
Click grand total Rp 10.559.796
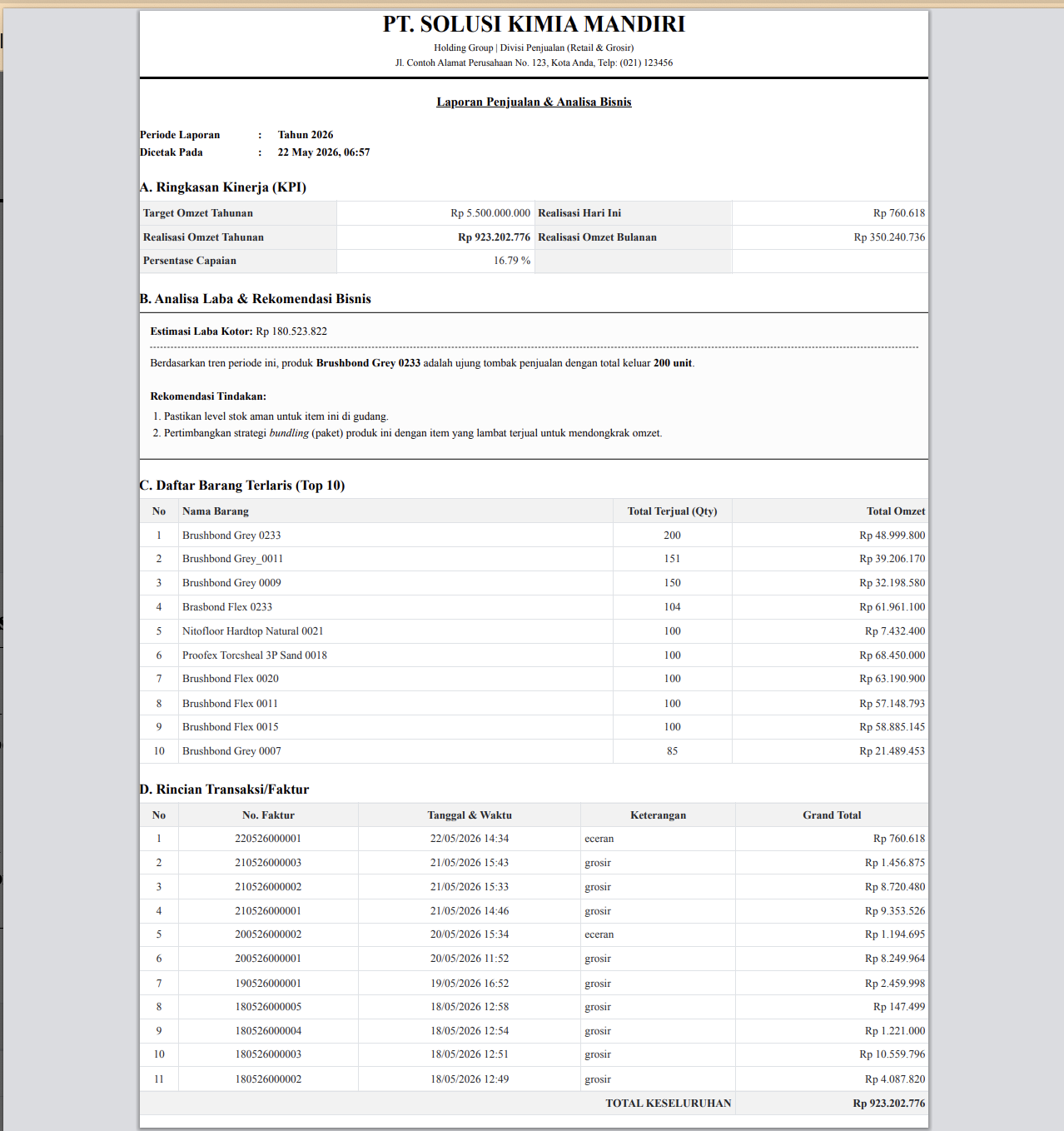[x=892, y=1054]
